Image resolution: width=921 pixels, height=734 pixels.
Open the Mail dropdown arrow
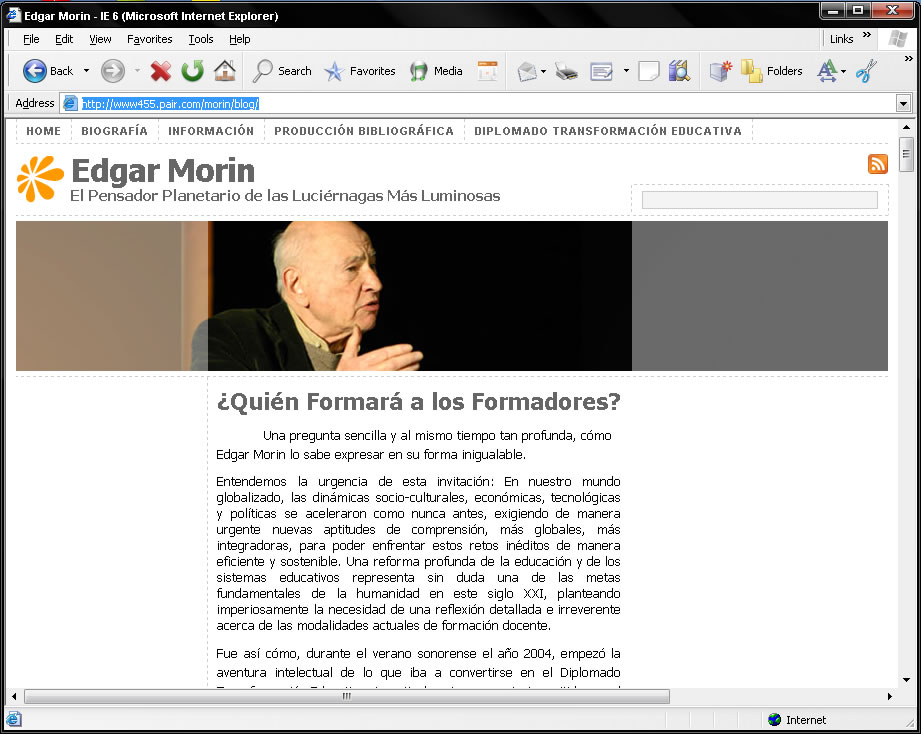(543, 72)
